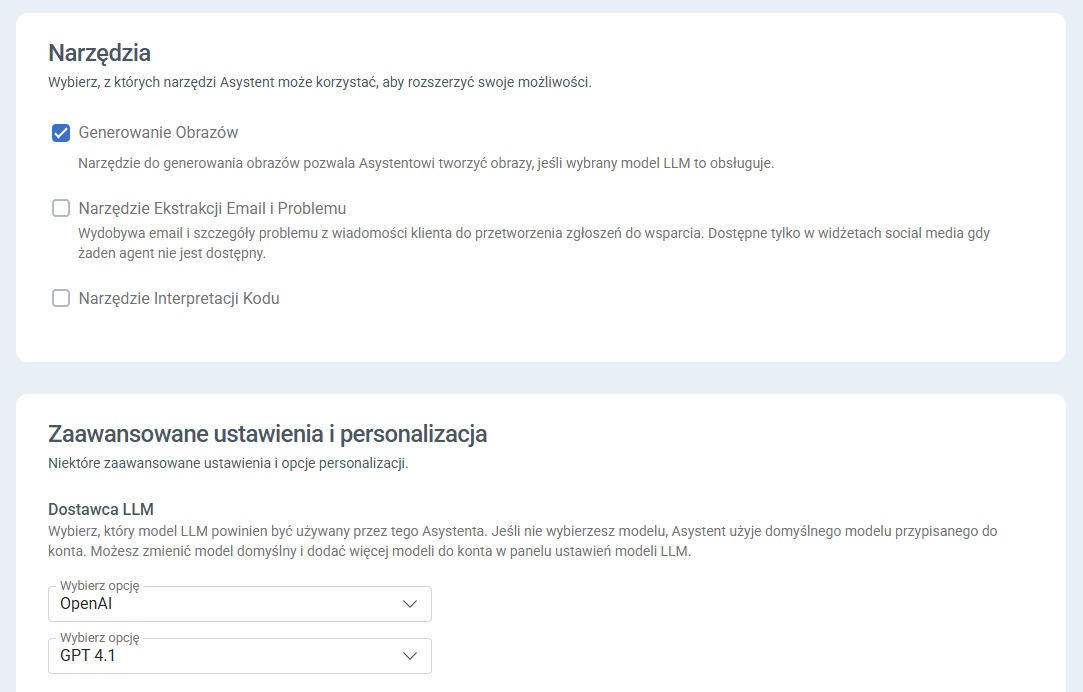Click the email extraction tool description text
The image size is (1083, 692).
pyautogui.click(x=534, y=243)
